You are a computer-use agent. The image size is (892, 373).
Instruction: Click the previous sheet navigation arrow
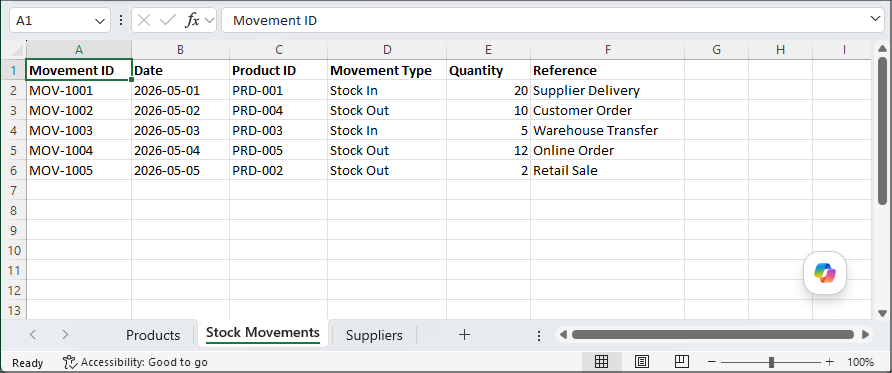click(x=33, y=335)
